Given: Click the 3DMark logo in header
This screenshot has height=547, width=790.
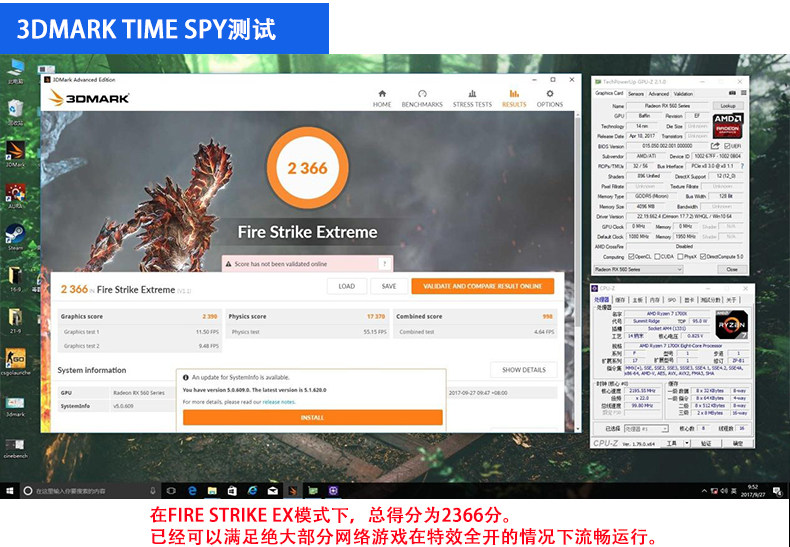Looking at the screenshot, I should point(89,98).
